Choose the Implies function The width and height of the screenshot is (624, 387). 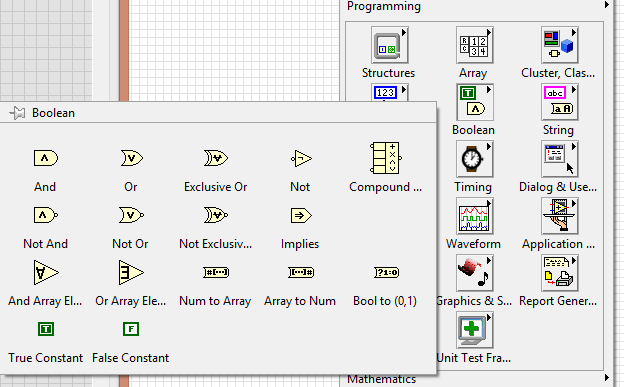(301, 215)
